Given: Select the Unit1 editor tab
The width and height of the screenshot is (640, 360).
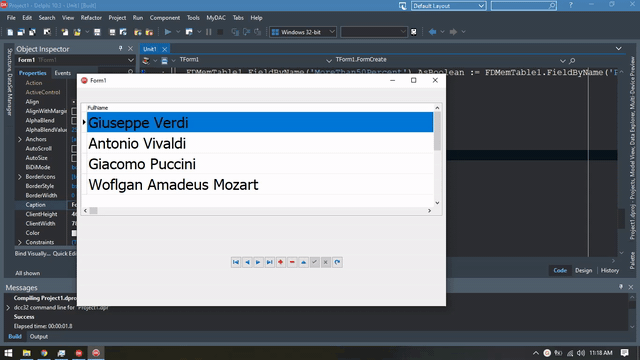Looking at the screenshot, I should (x=150, y=49).
